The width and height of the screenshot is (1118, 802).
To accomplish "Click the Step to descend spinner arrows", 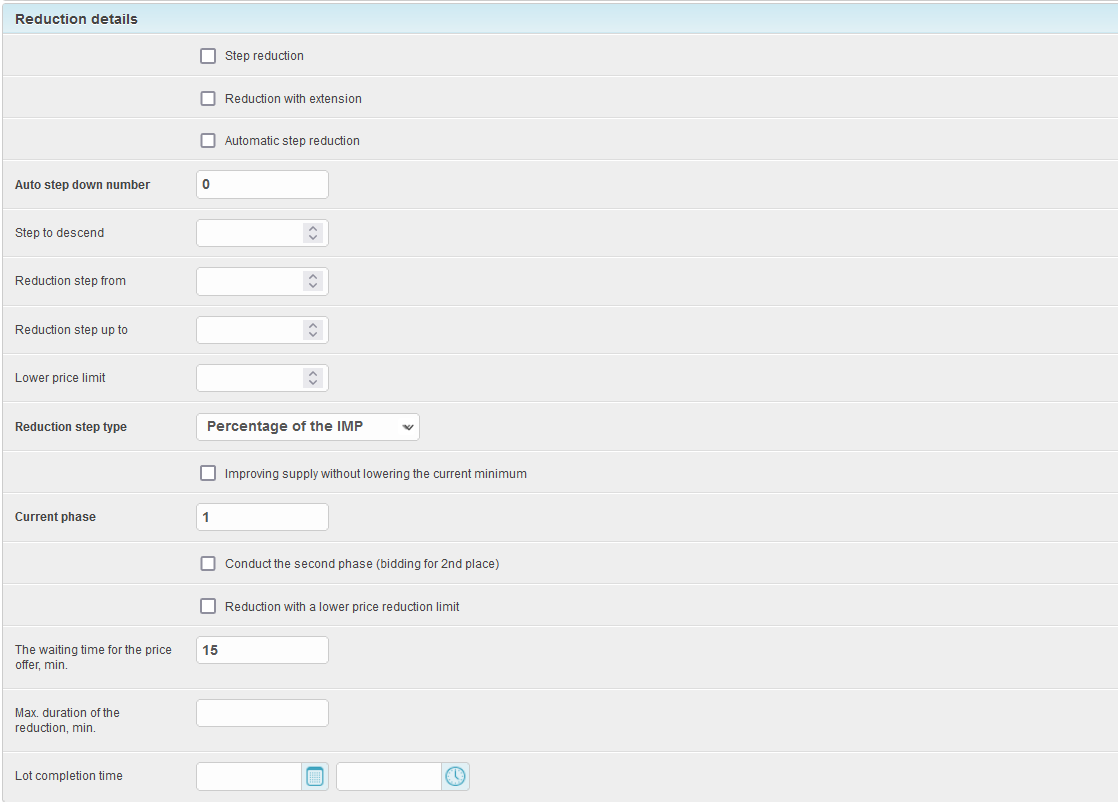I will [x=313, y=233].
